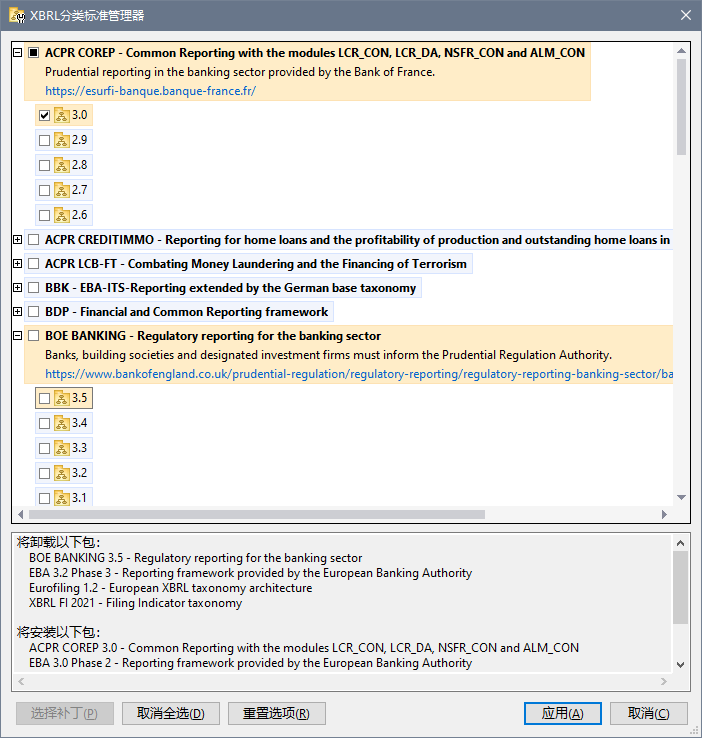Check the BDP Financial and Common Reporting checkbox
The image size is (702, 738).
(x=33, y=312)
